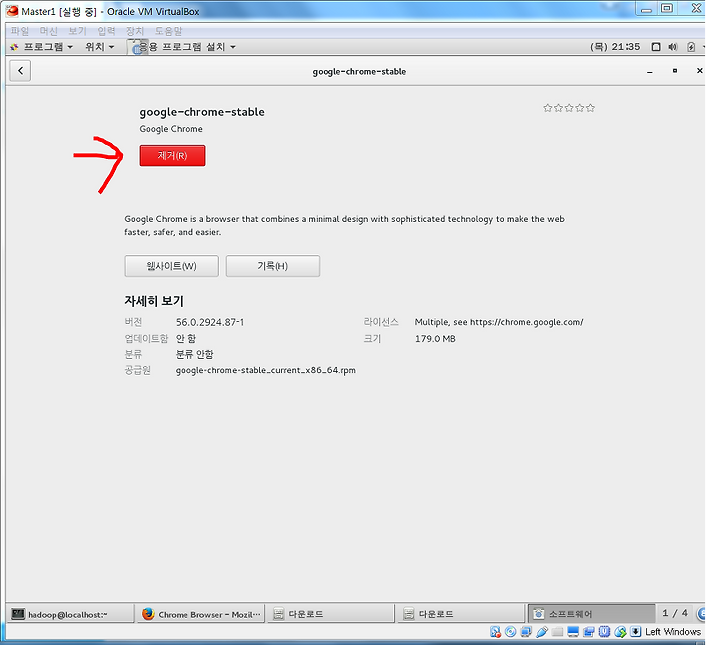The image size is (720, 645).
Task: Click the star rating widget
Action: [569, 108]
